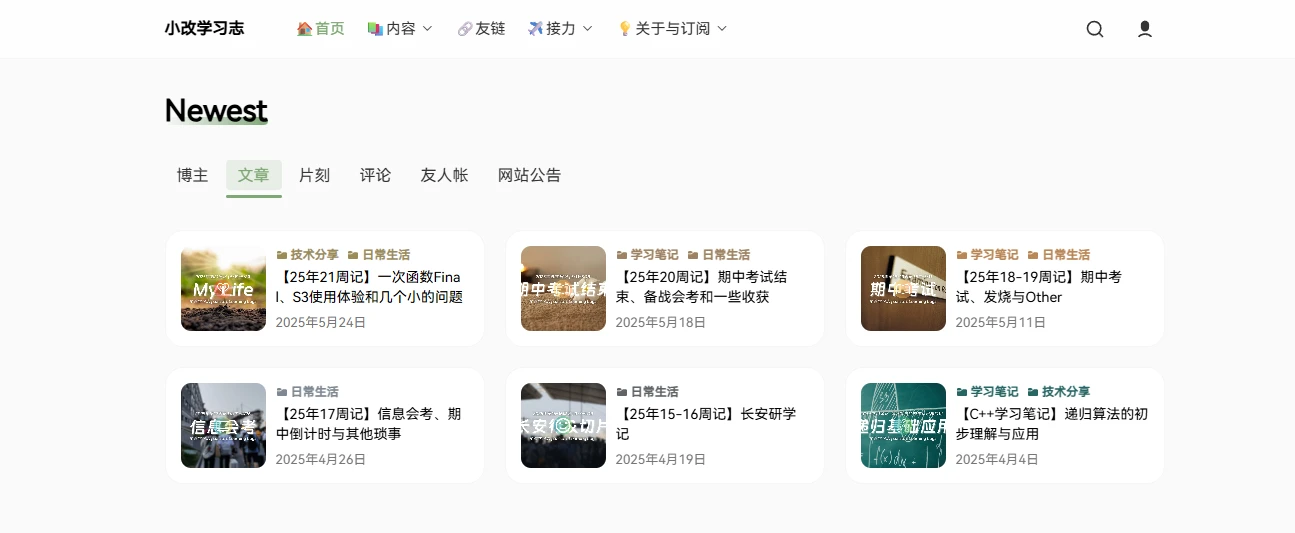
Task: Click 日常生活 tag on 25年18-19周记 card
Action: tap(1066, 255)
